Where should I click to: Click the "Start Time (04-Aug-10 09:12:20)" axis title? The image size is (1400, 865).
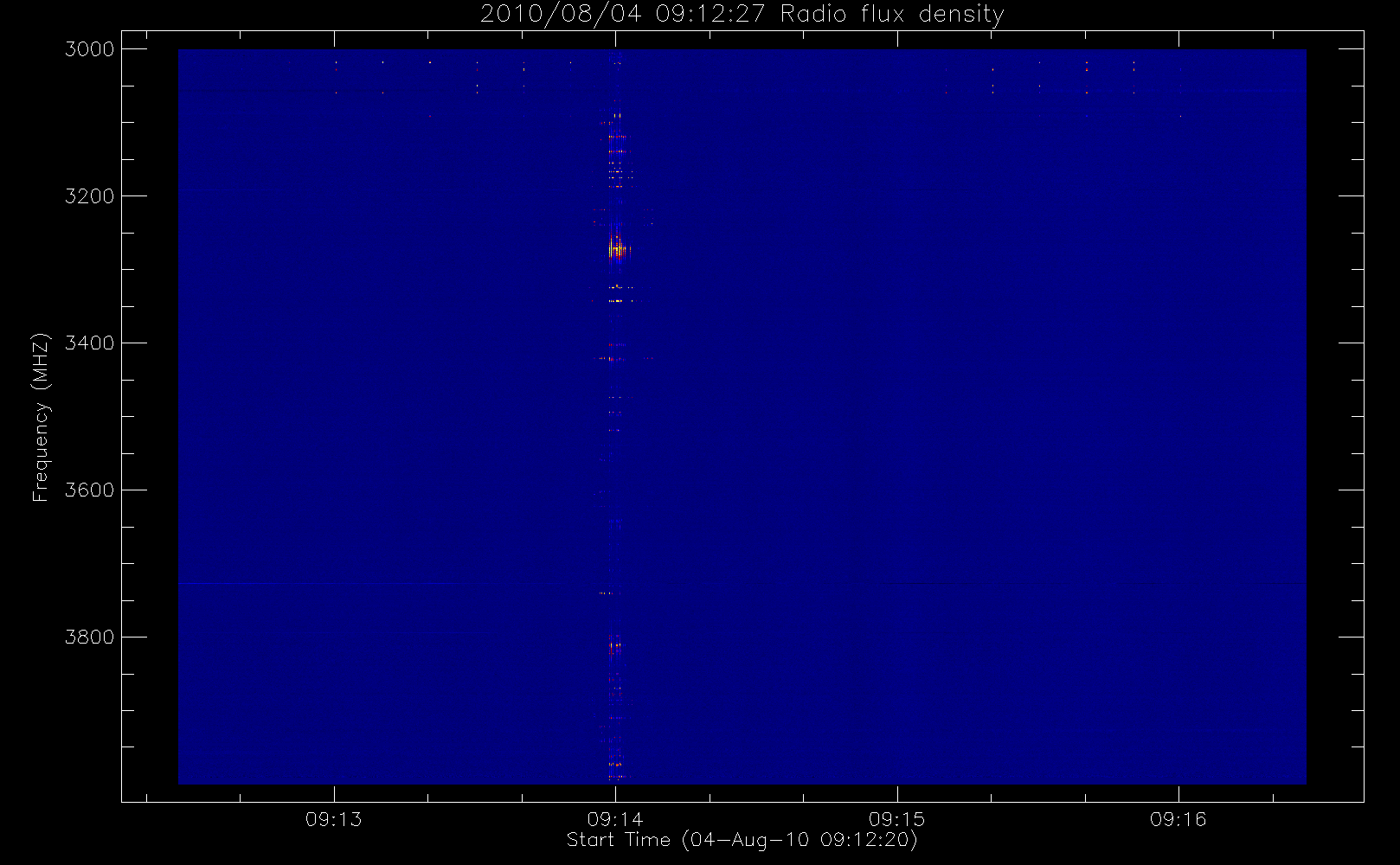(742, 840)
